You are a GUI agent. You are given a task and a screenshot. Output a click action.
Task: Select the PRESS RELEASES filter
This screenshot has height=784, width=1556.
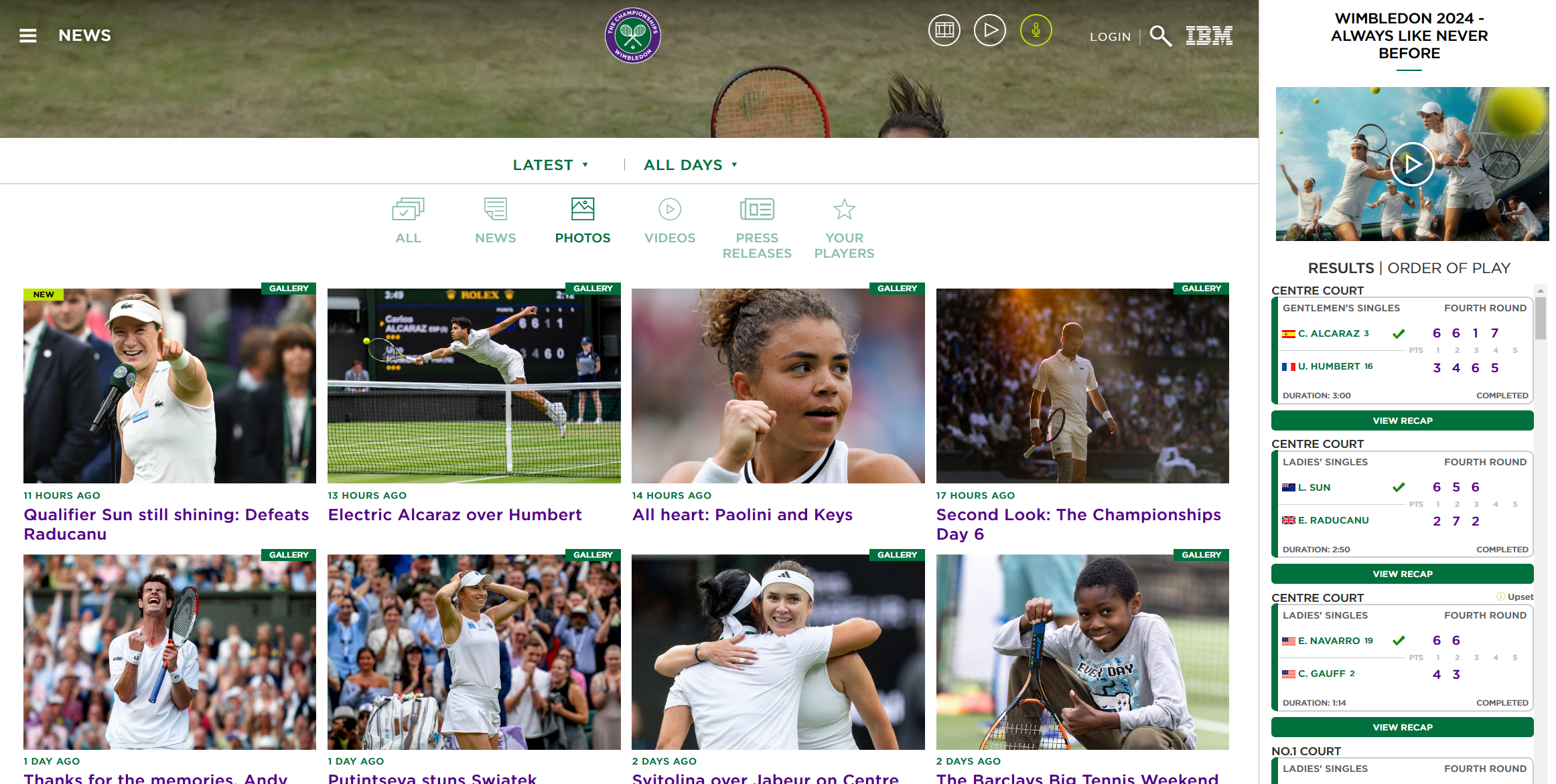coord(757,229)
